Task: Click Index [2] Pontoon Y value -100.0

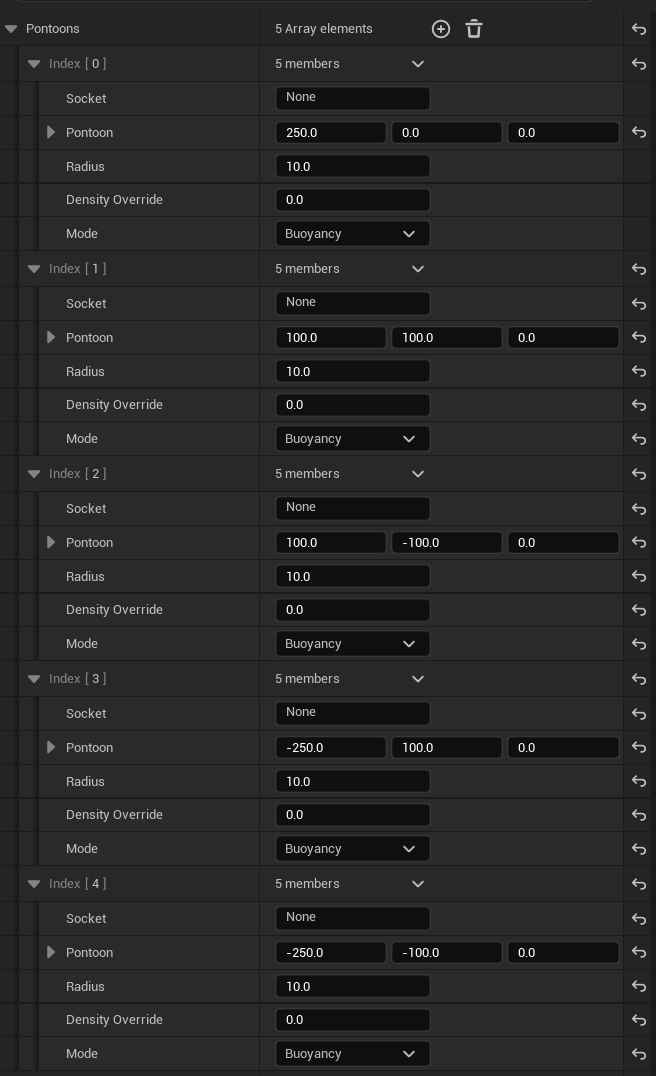Action: tap(446, 543)
